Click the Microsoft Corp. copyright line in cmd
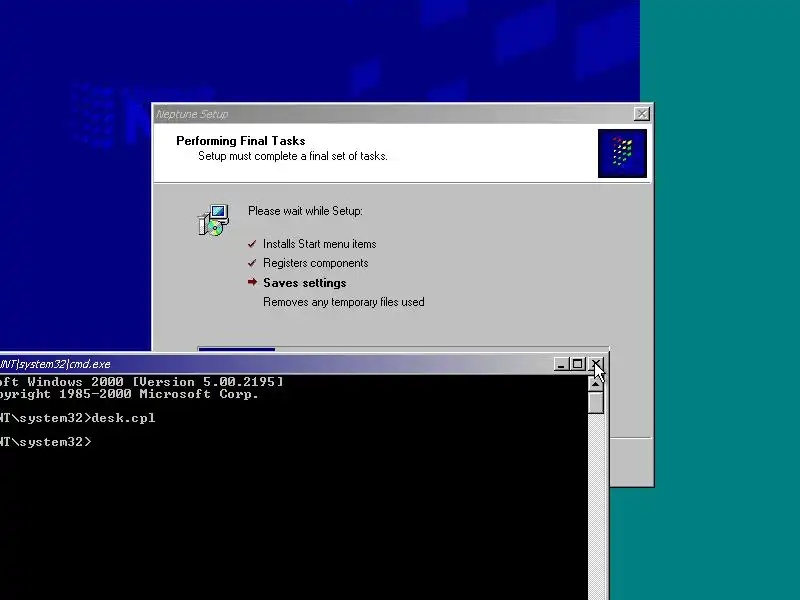The width and height of the screenshot is (800, 600). click(129, 394)
